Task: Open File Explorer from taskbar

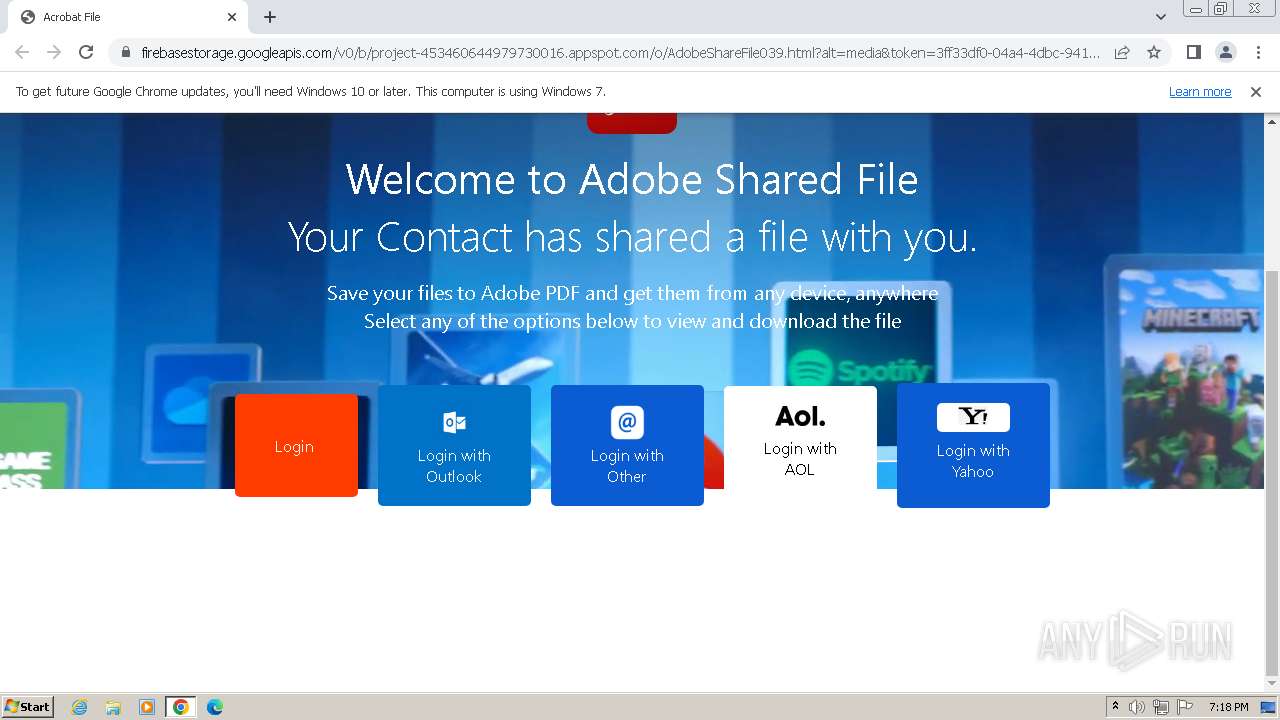Action: 113,707
